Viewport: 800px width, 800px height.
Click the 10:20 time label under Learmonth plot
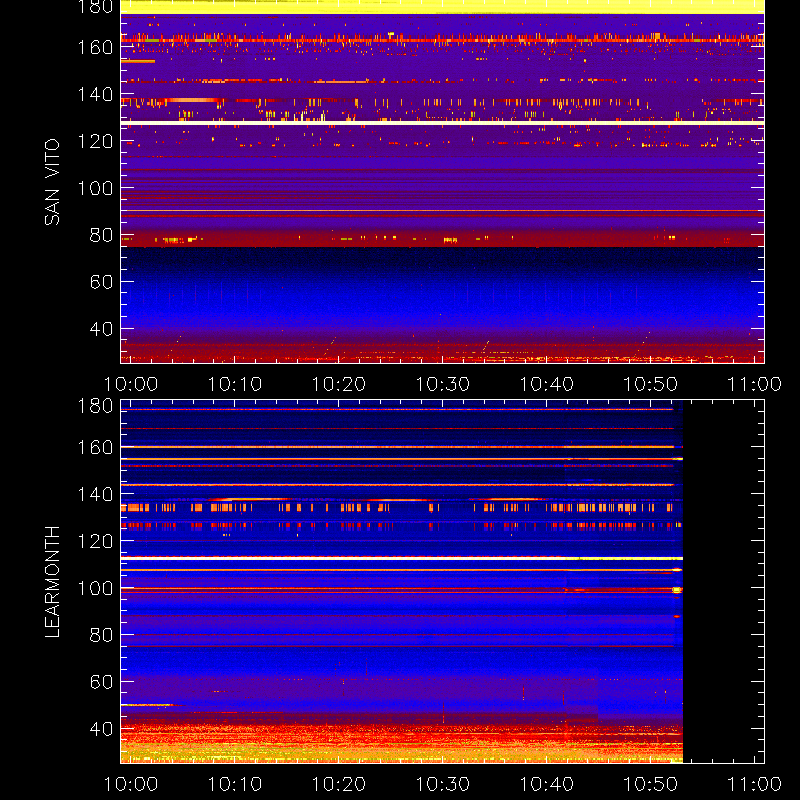click(339, 784)
